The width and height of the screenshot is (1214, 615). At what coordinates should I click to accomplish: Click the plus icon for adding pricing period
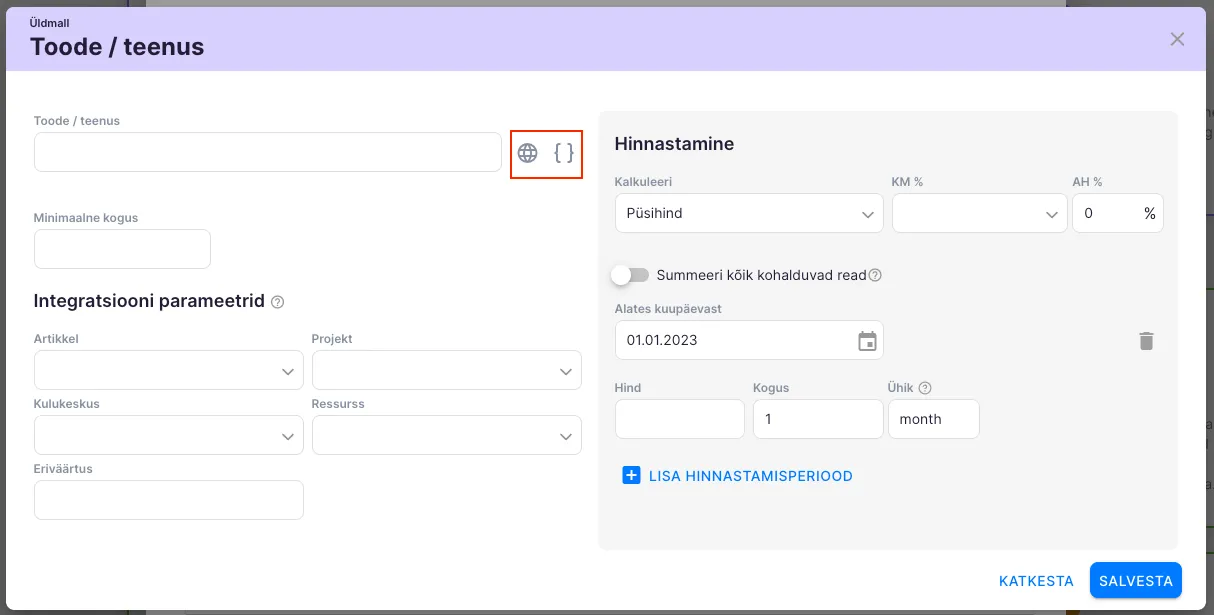[631, 476]
